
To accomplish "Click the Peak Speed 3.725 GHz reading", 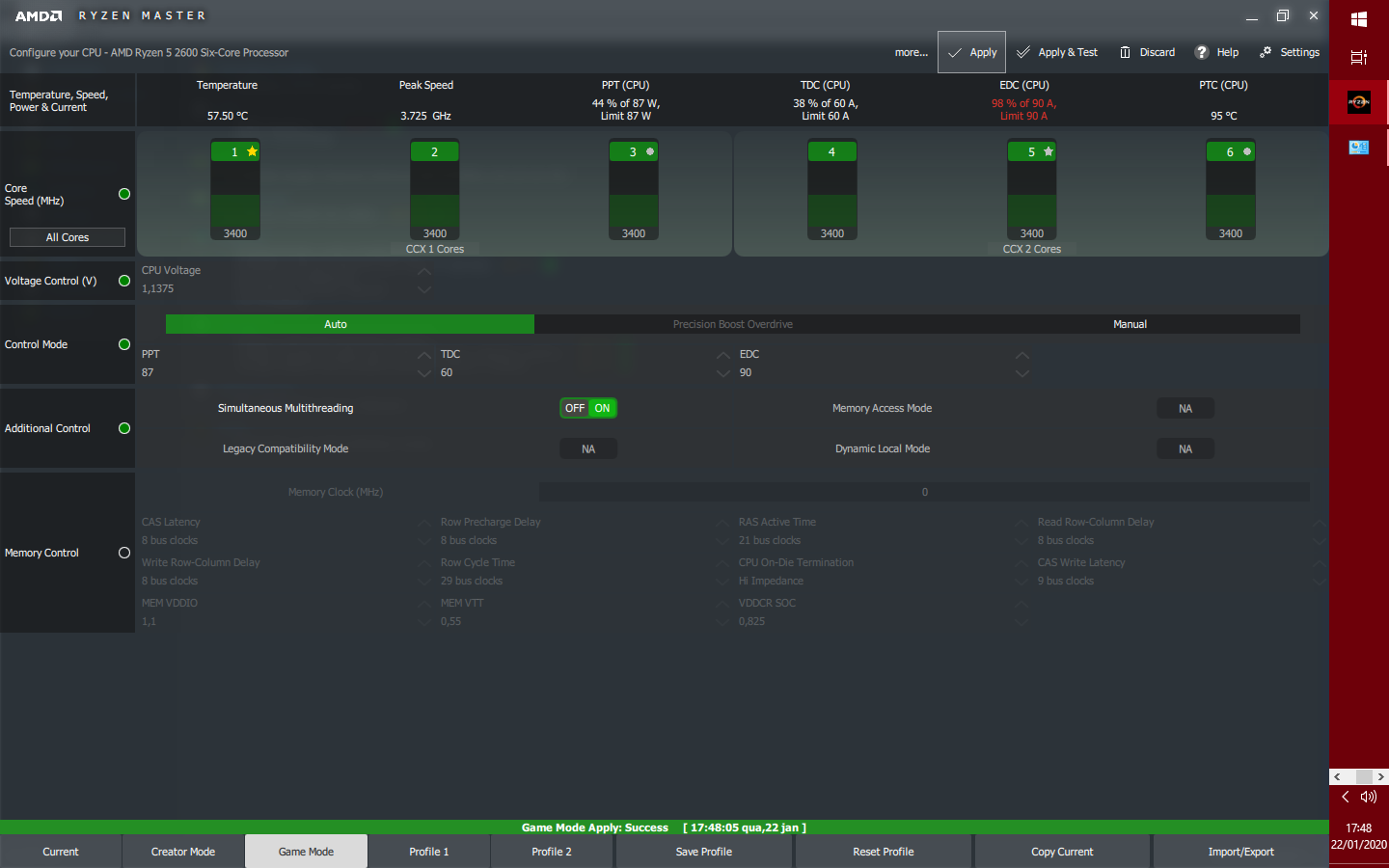I will [425, 116].
